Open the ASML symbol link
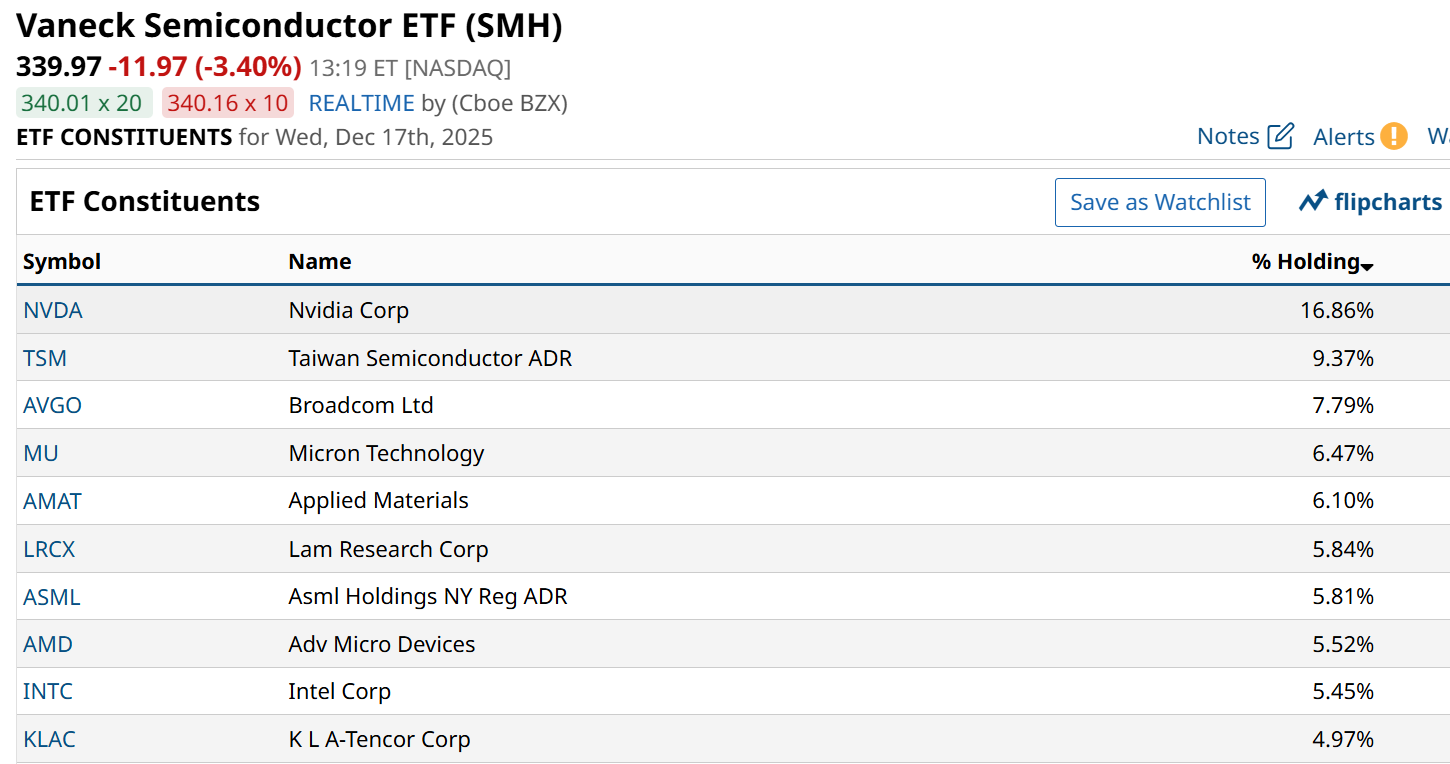Screen dimensions: 1450x764 pyautogui.click(x=52, y=597)
